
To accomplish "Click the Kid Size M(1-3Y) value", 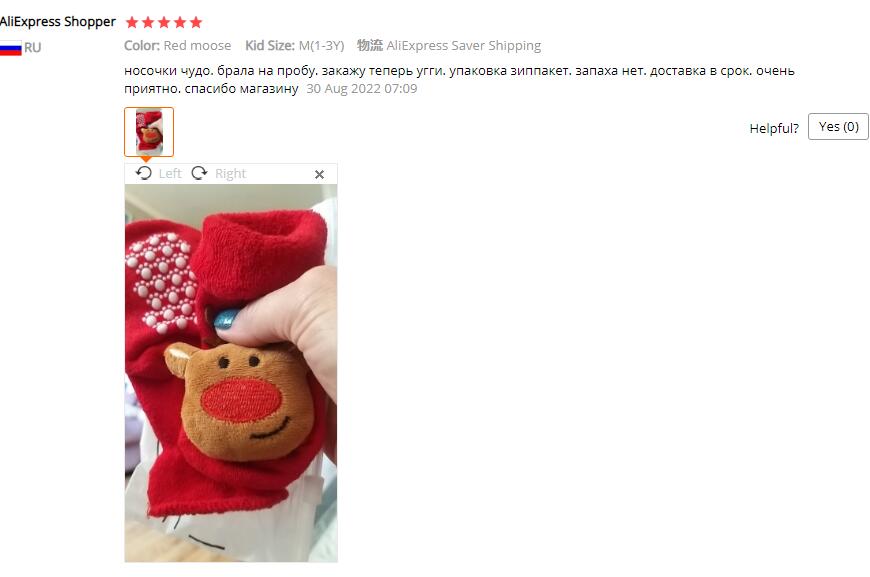I will tap(321, 45).
